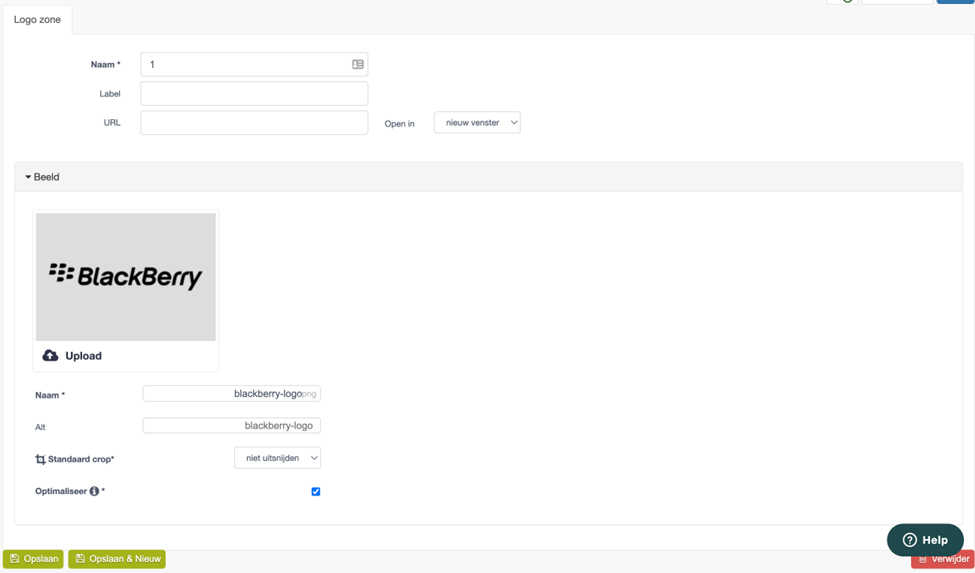Click the BlackBerry logo thumbnail

(126, 277)
